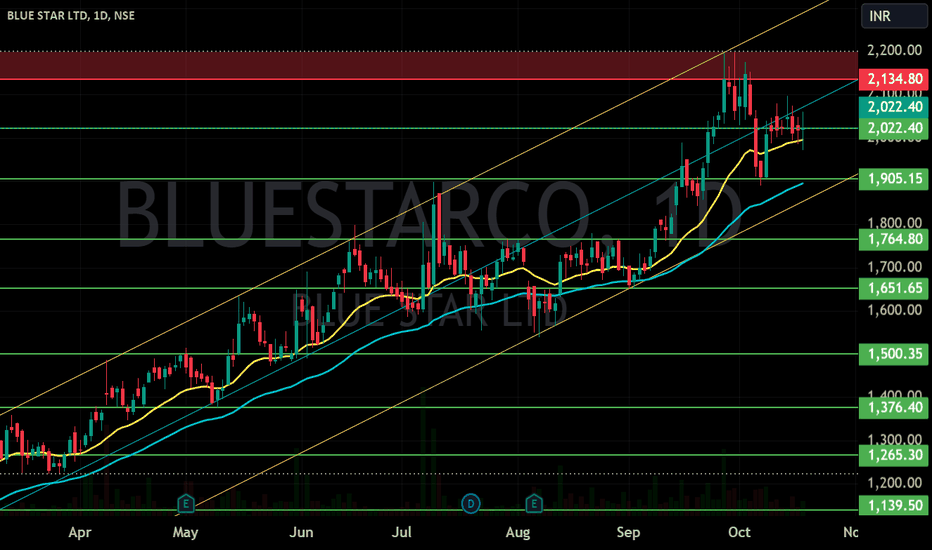Screen dimensions: 932x550
Task: Click the 1,200.00 price axis value
Action: 895,483
